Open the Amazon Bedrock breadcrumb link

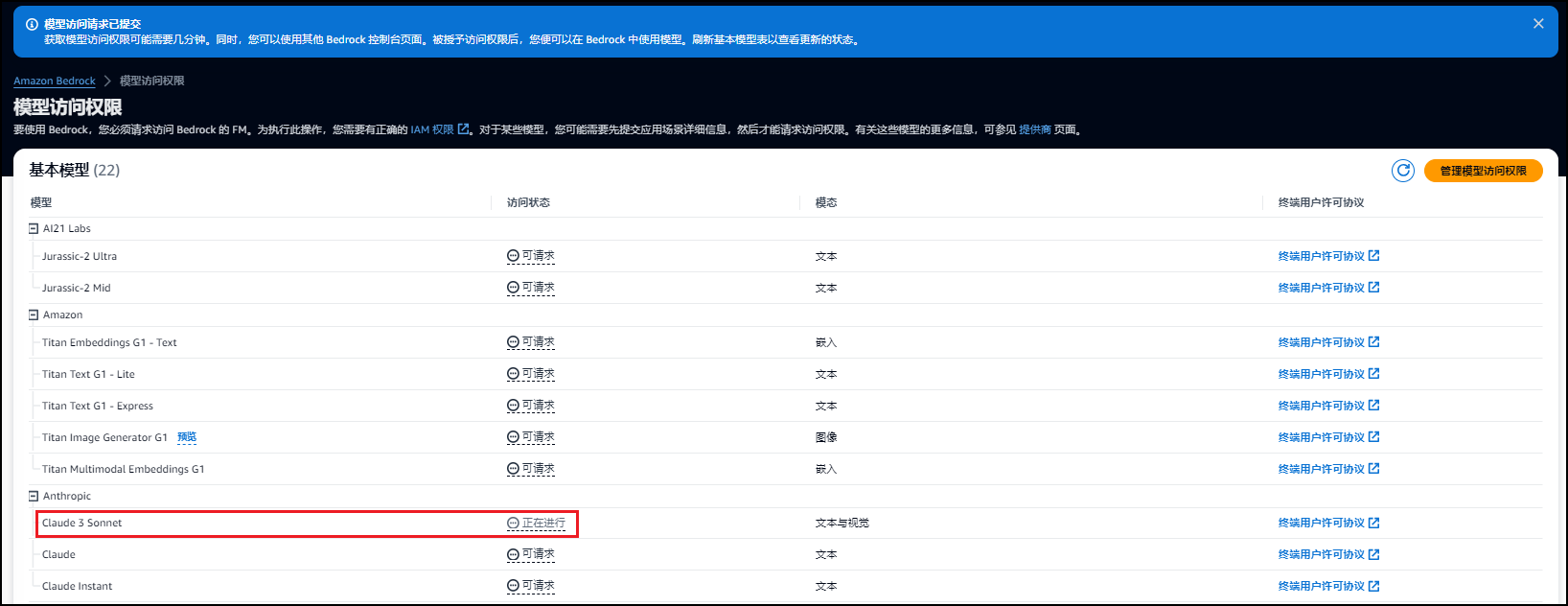[55, 81]
